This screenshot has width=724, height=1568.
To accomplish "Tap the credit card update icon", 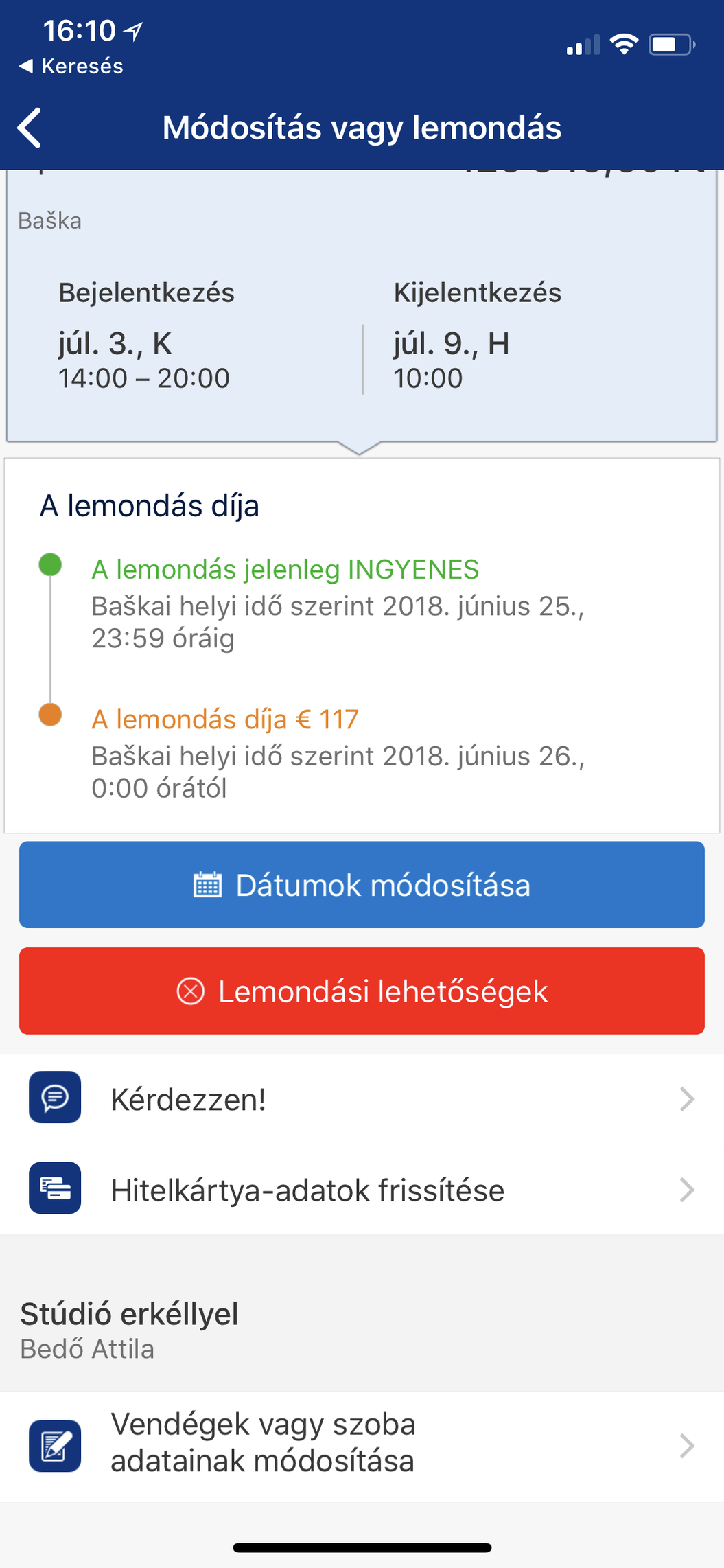I will 55,1188.
